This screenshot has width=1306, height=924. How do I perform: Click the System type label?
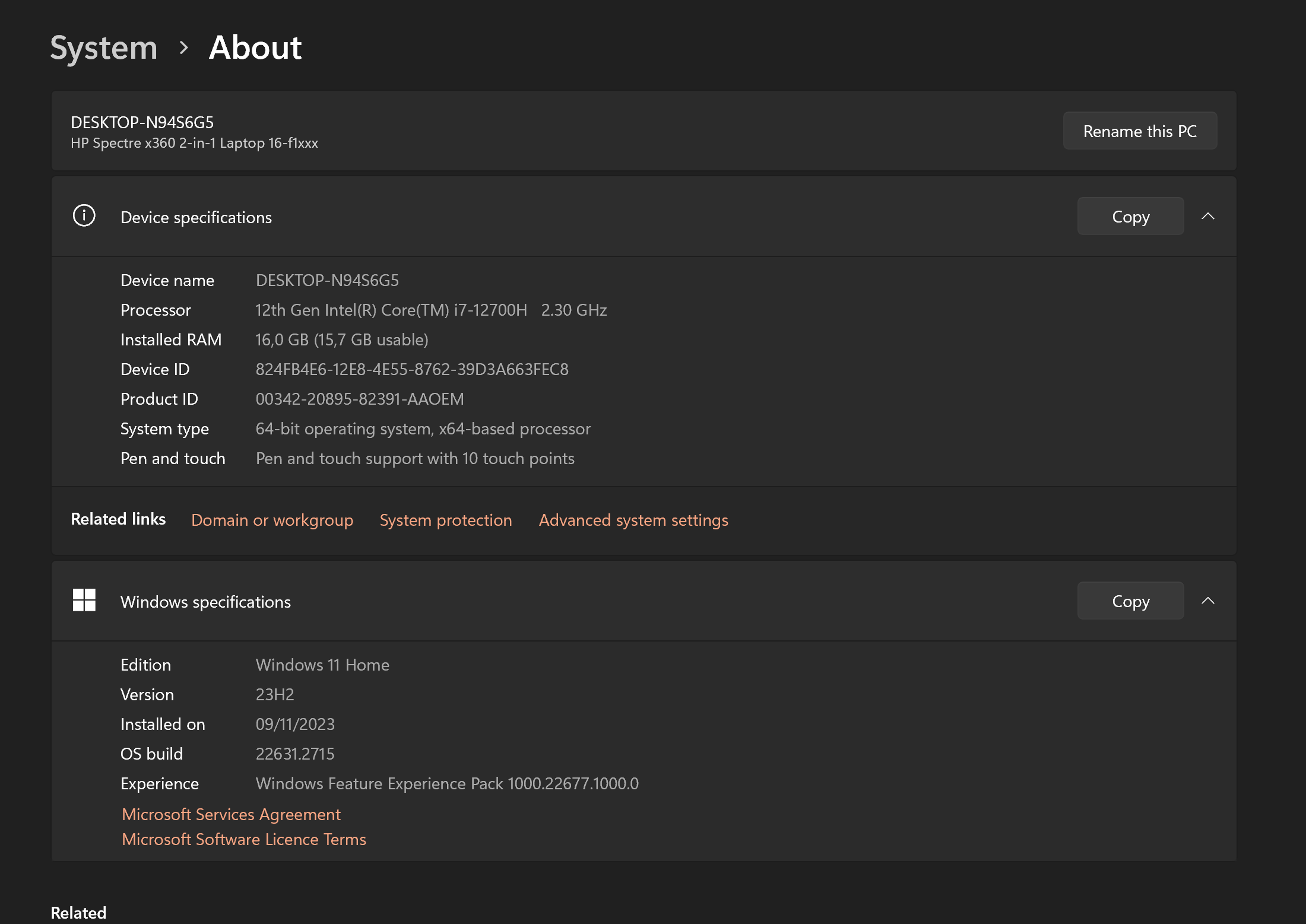(x=164, y=428)
